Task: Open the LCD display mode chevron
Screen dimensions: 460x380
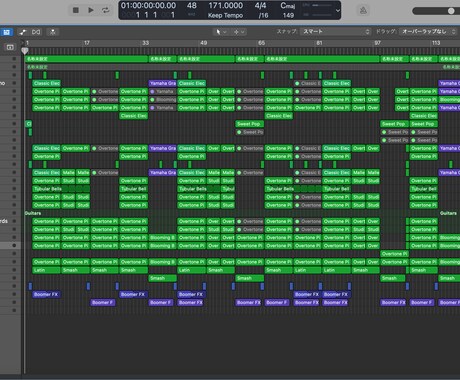Action: tap(338, 10)
